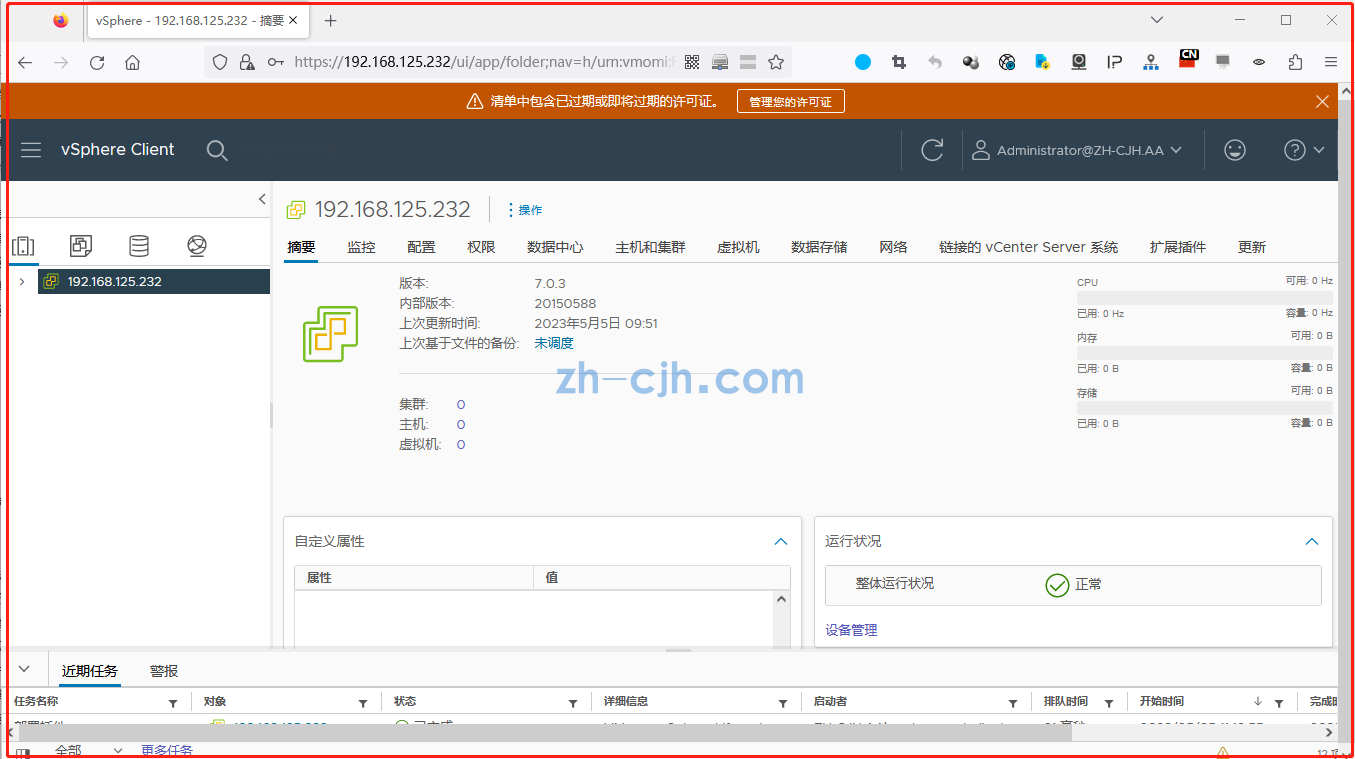Open the smiley feedback icon
This screenshot has width=1355, height=759.
pos(1235,150)
